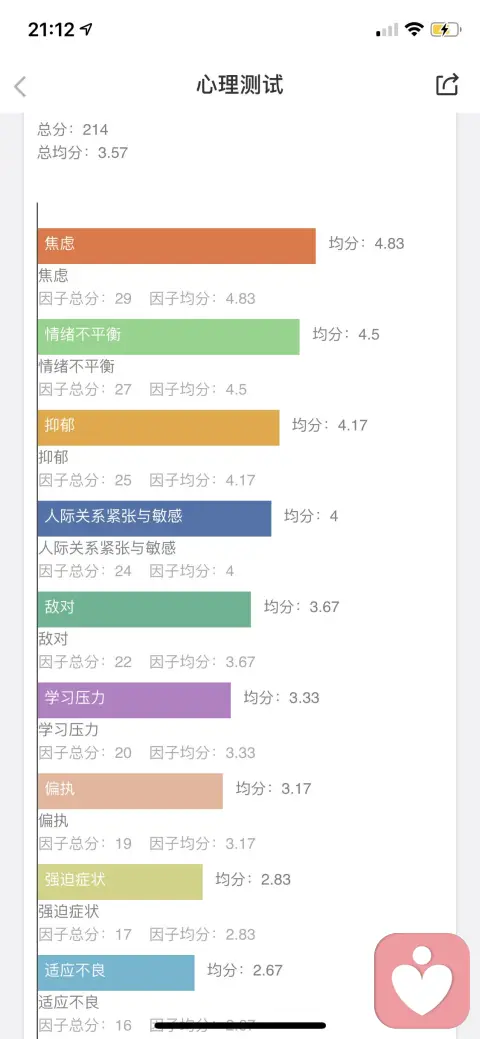Image resolution: width=480 pixels, height=1039 pixels.
Task: Select the green 情绪不平衡 bar
Action: tap(168, 337)
